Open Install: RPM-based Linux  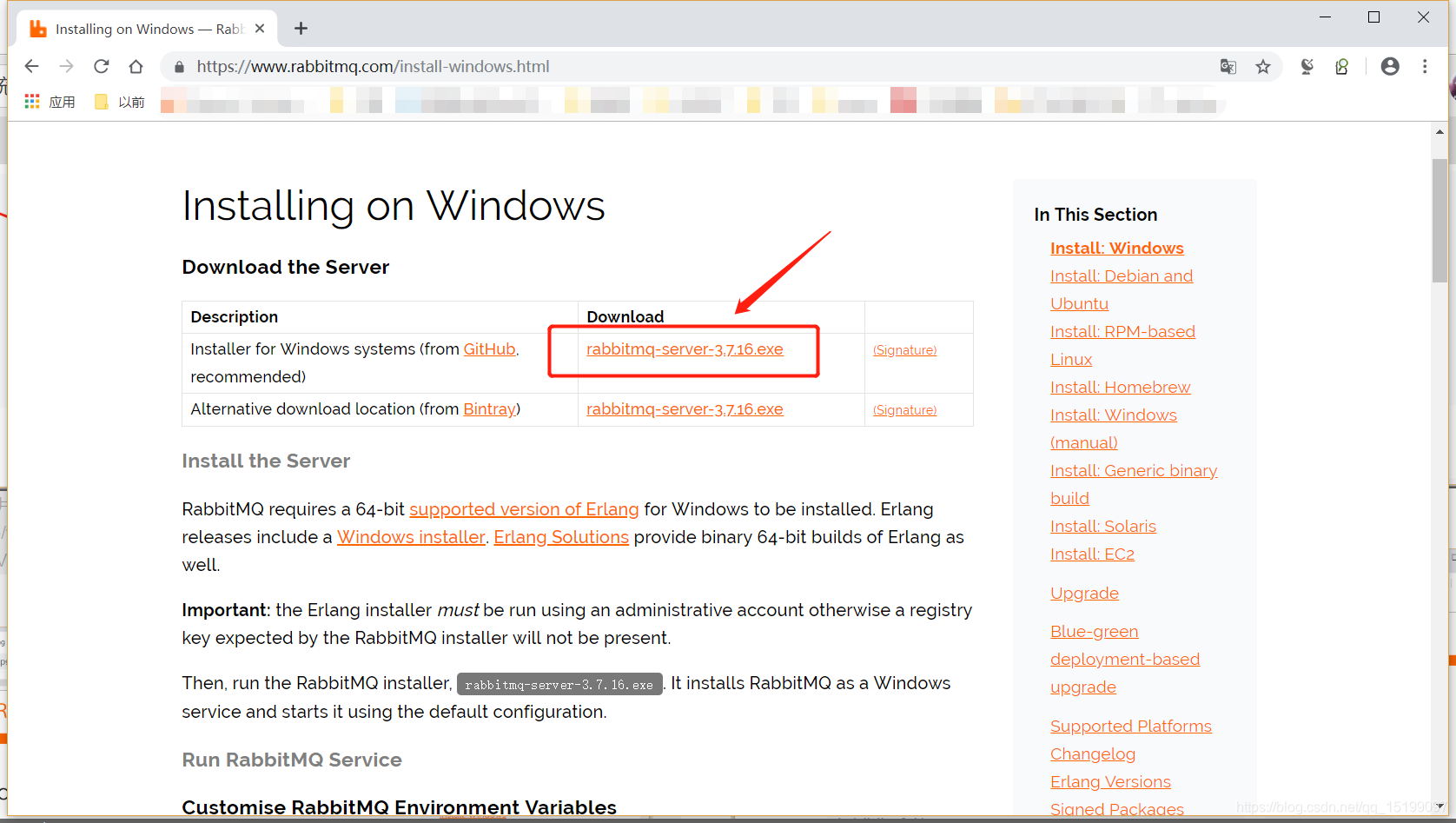1122,346
